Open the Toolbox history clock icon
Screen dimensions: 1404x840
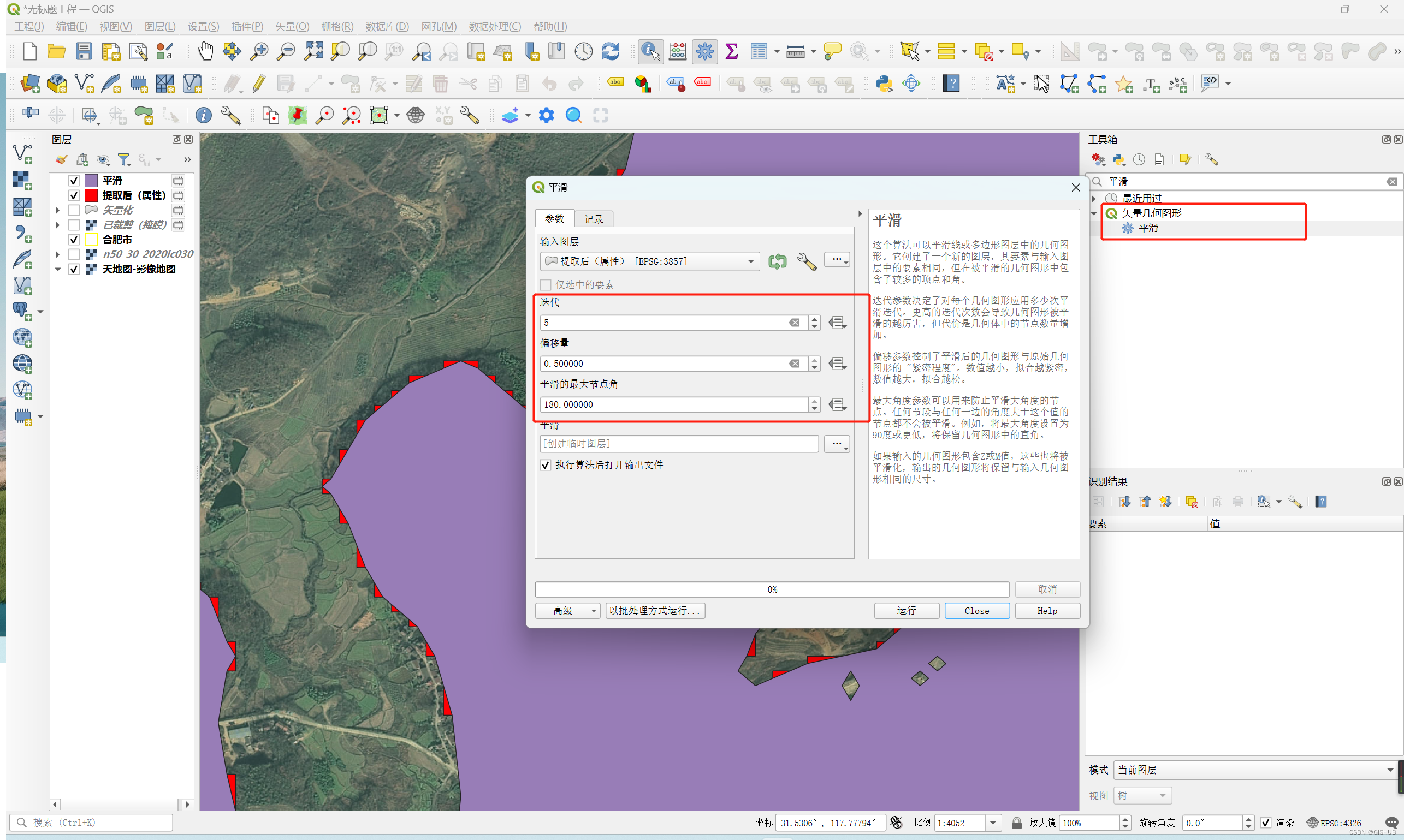point(1139,159)
